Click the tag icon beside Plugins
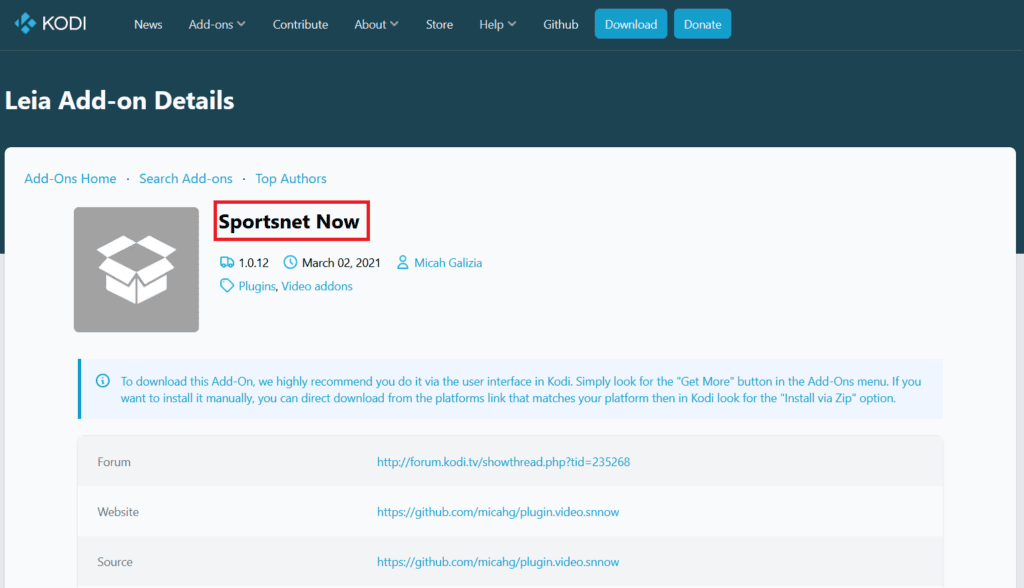The width and height of the screenshot is (1024, 588). (227, 286)
